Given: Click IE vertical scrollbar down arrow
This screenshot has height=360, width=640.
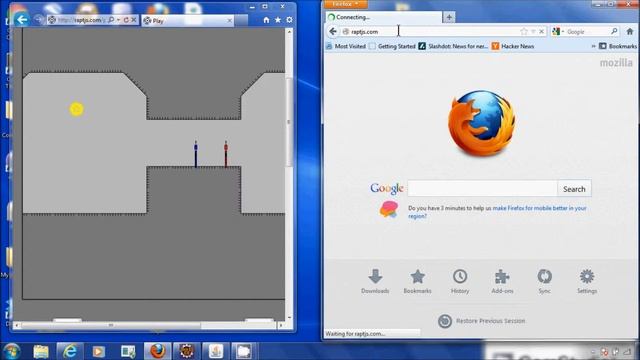Looking at the screenshot, I should point(289,317).
